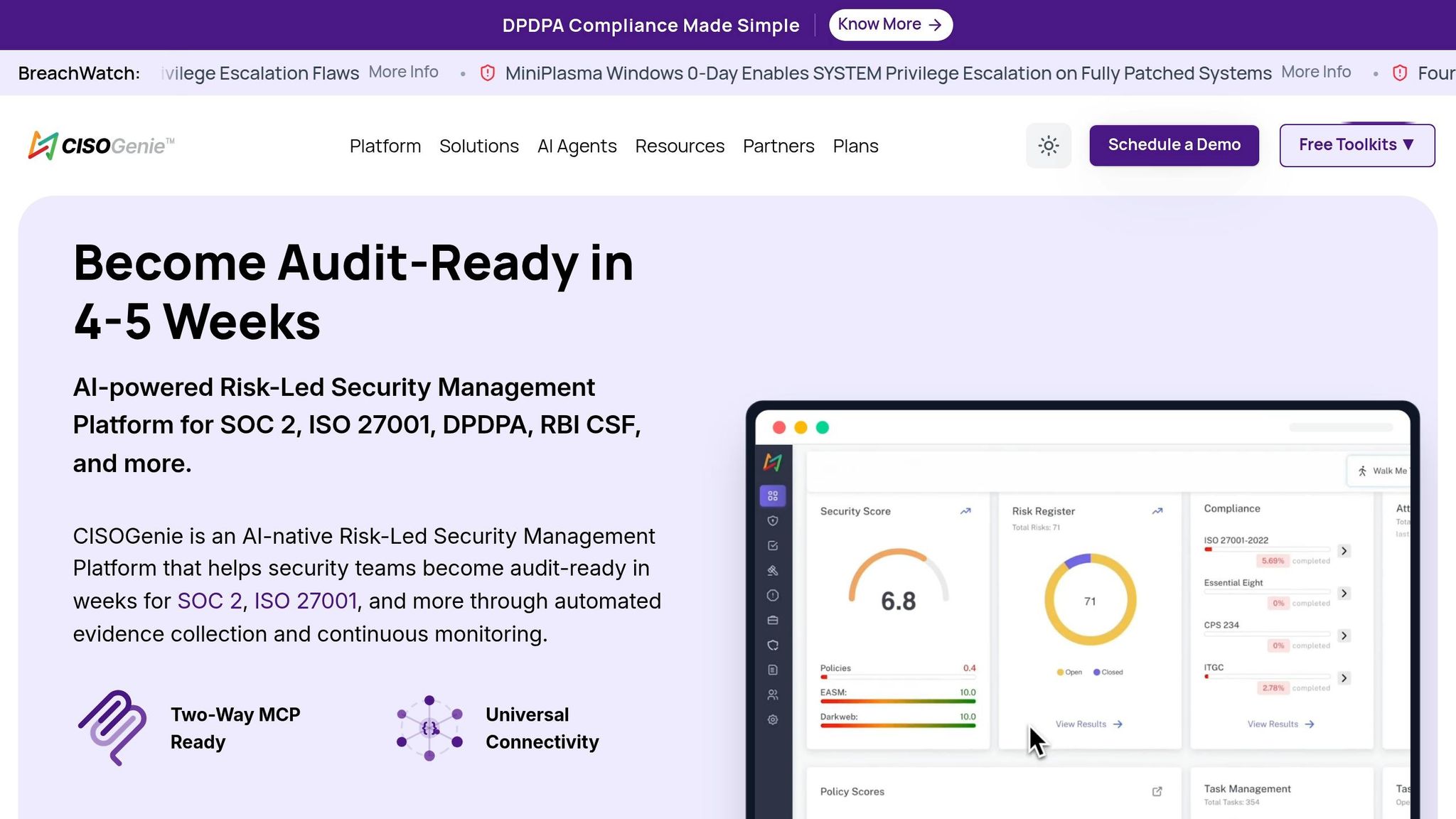Image resolution: width=1456 pixels, height=819 pixels.
Task: Expand the Essential Eight compliance chevron
Action: (x=1344, y=593)
